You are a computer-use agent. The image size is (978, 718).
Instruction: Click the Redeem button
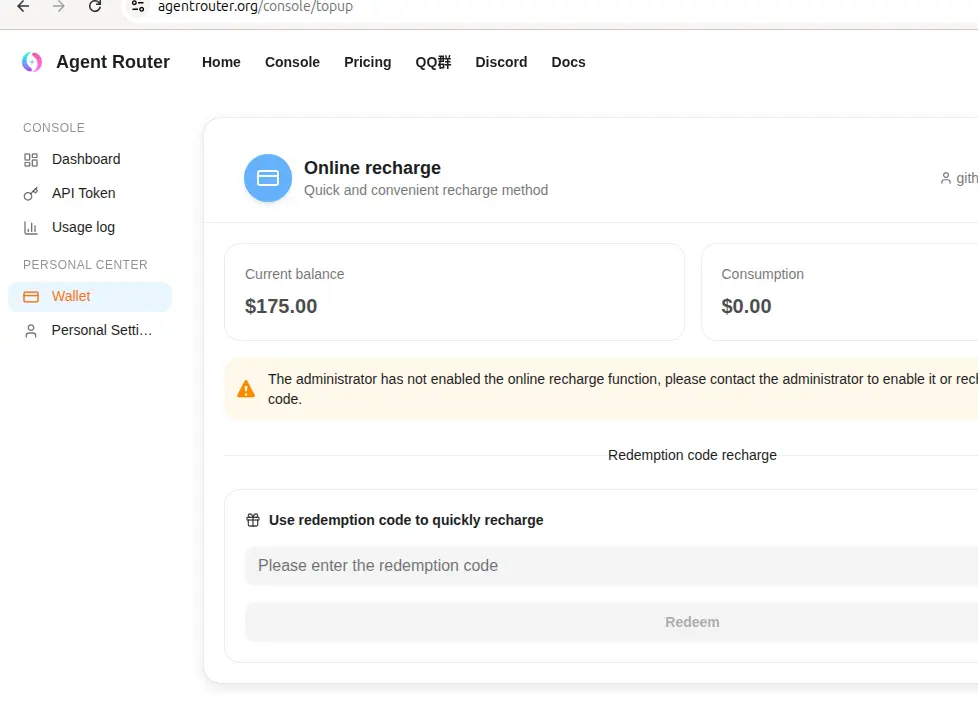click(611, 622)
